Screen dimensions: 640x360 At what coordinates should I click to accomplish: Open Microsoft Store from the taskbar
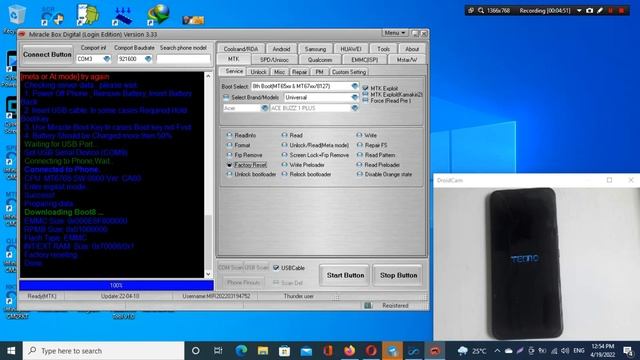(x=284, y=351)
